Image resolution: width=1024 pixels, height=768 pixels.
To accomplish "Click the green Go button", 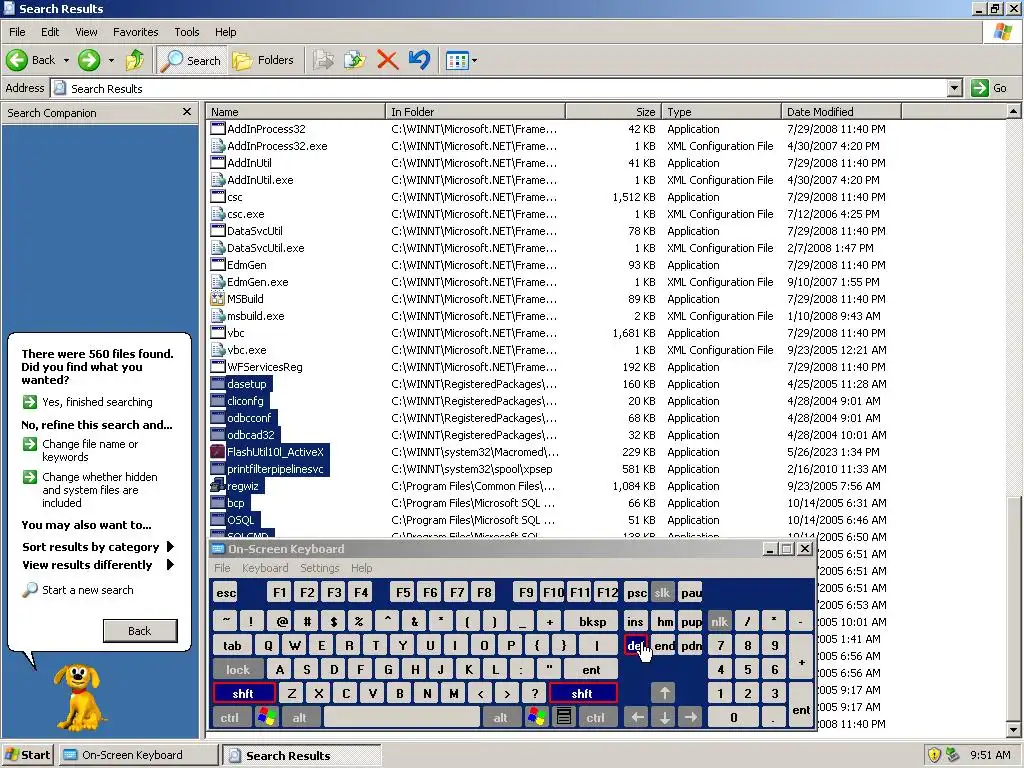I will (x=989, y=88).
